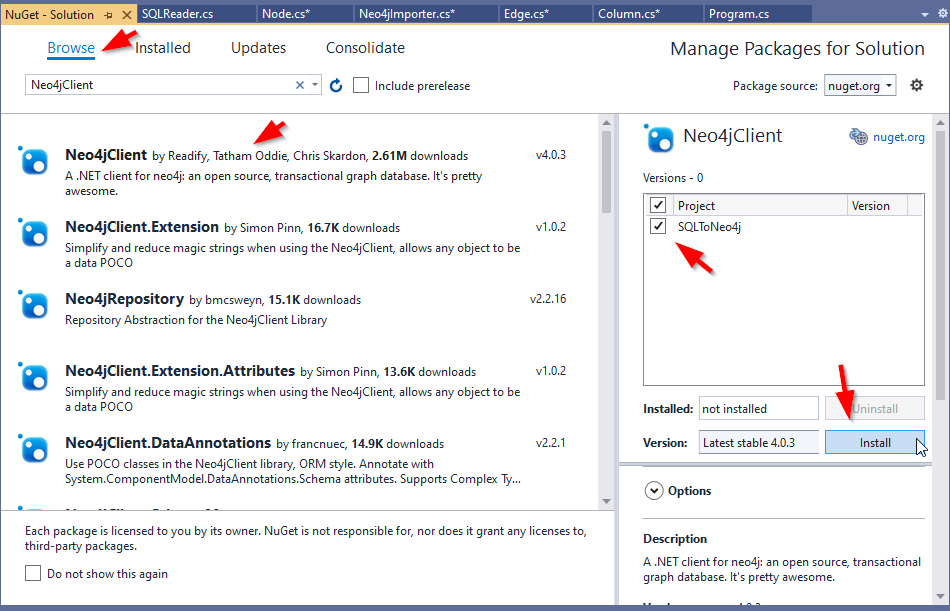
Task: Expand the Options section
Action: pos(654,490)
